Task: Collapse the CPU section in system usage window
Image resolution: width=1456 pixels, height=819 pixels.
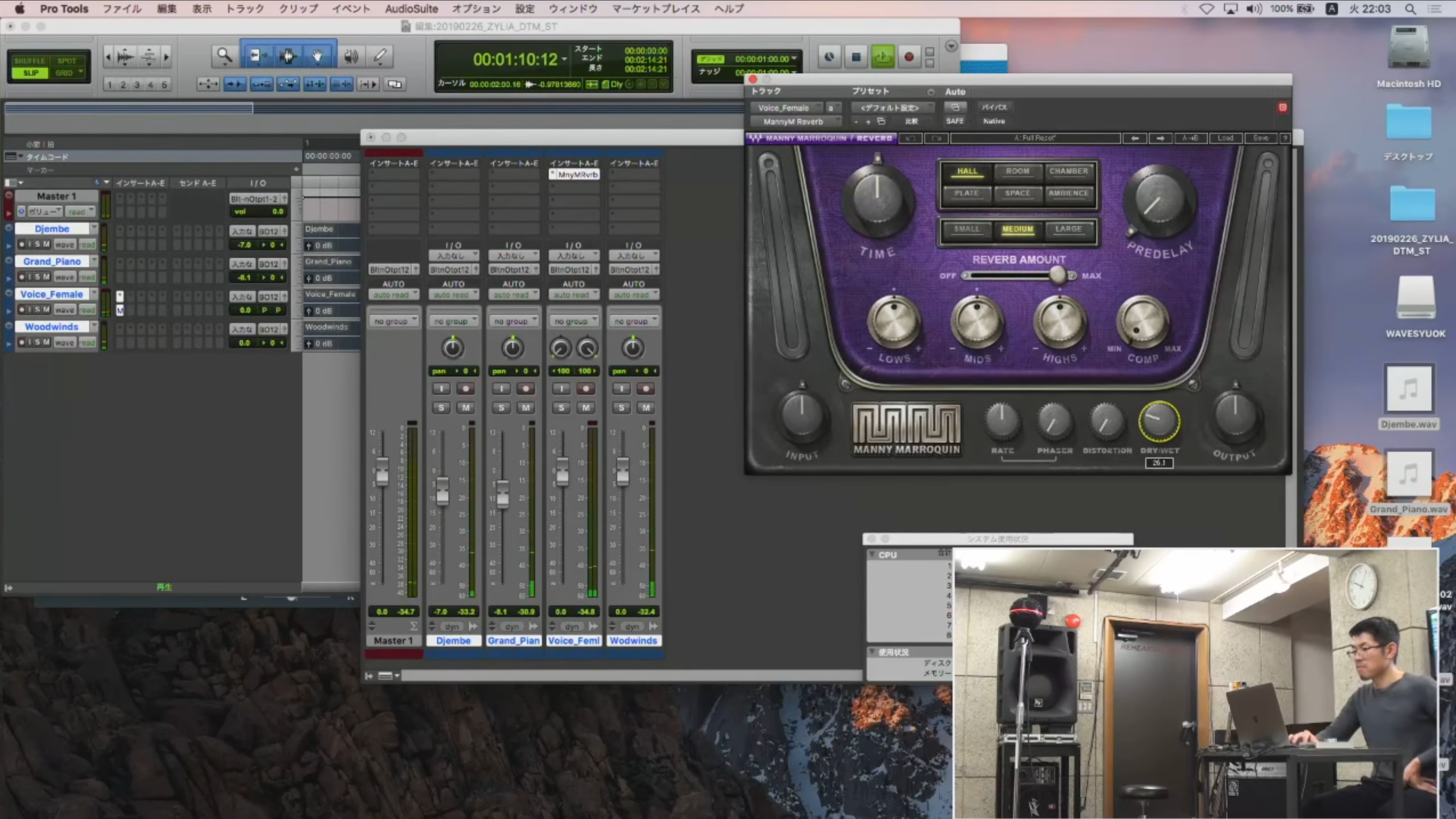Action: 872,555
